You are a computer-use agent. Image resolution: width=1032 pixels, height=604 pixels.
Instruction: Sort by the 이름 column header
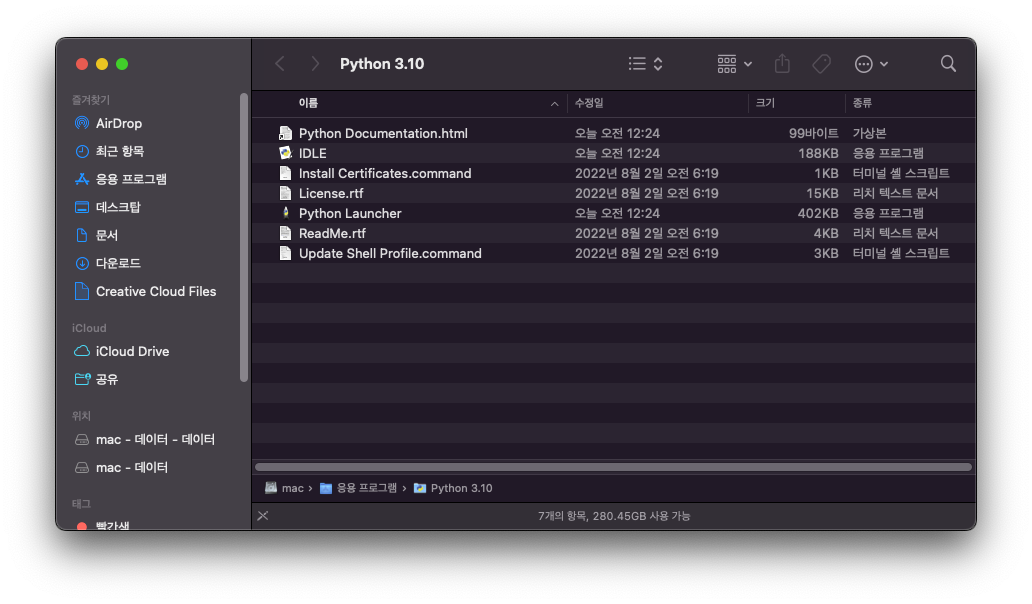tap(308, 103)
